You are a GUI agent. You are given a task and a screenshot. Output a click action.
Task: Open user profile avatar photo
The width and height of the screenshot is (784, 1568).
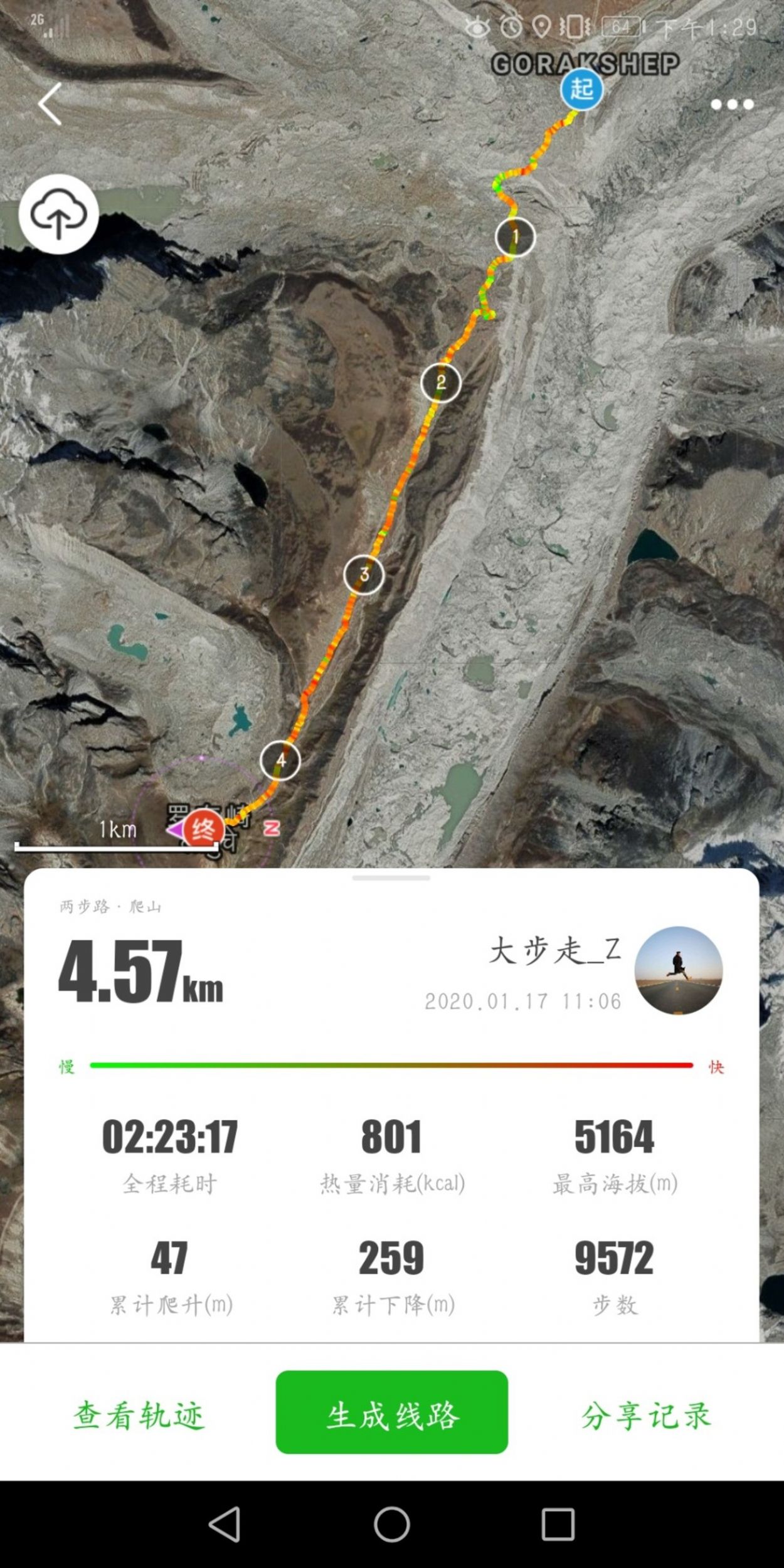[678, 970]
